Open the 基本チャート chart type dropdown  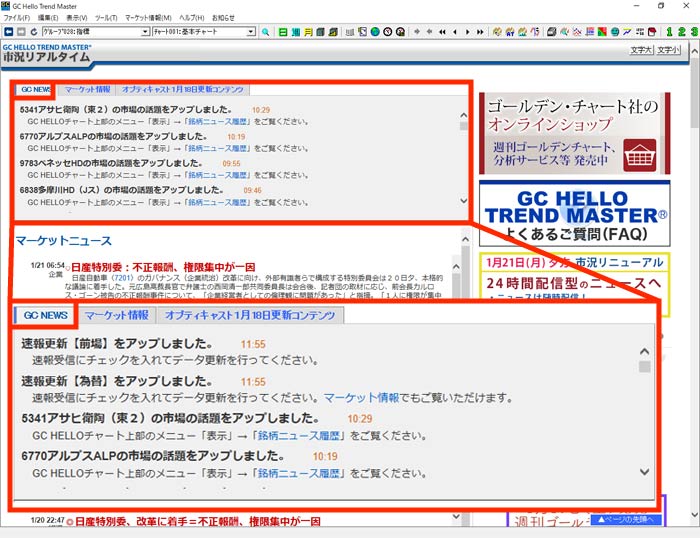click(251, 32)
